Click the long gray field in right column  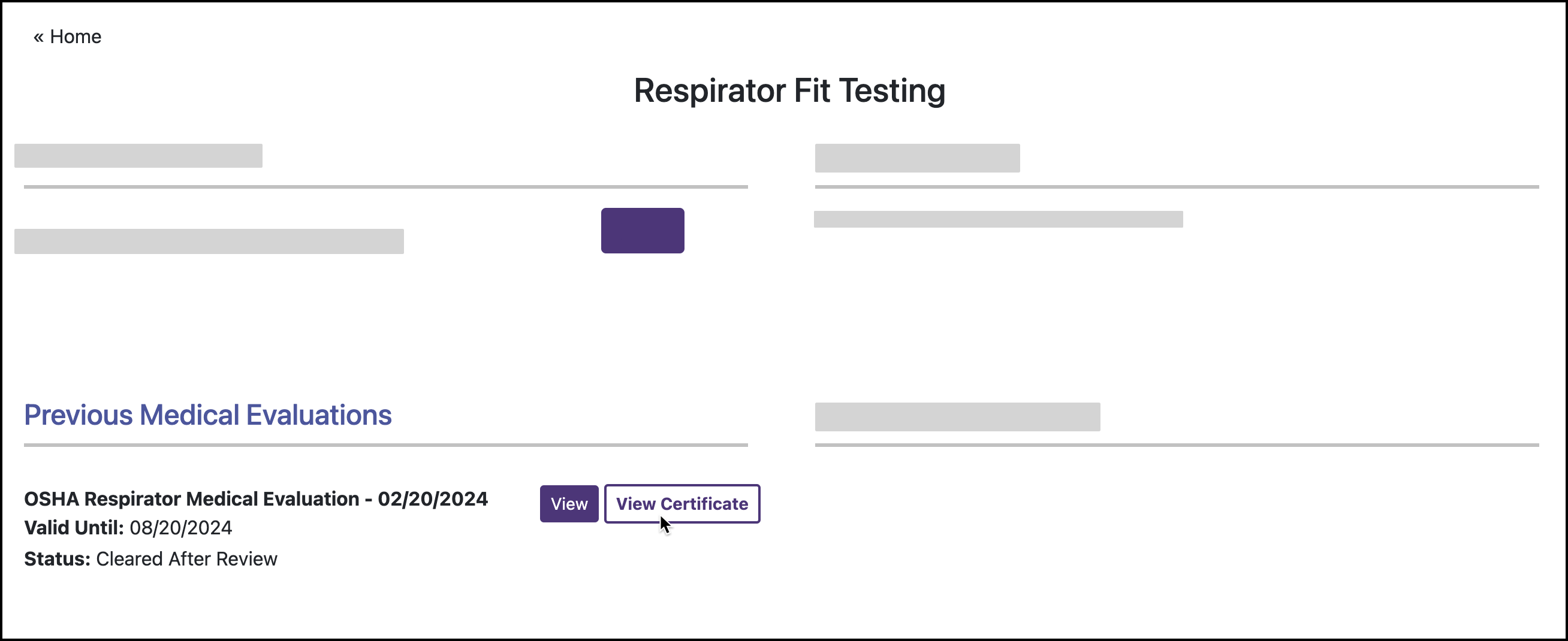coord(998,219)
